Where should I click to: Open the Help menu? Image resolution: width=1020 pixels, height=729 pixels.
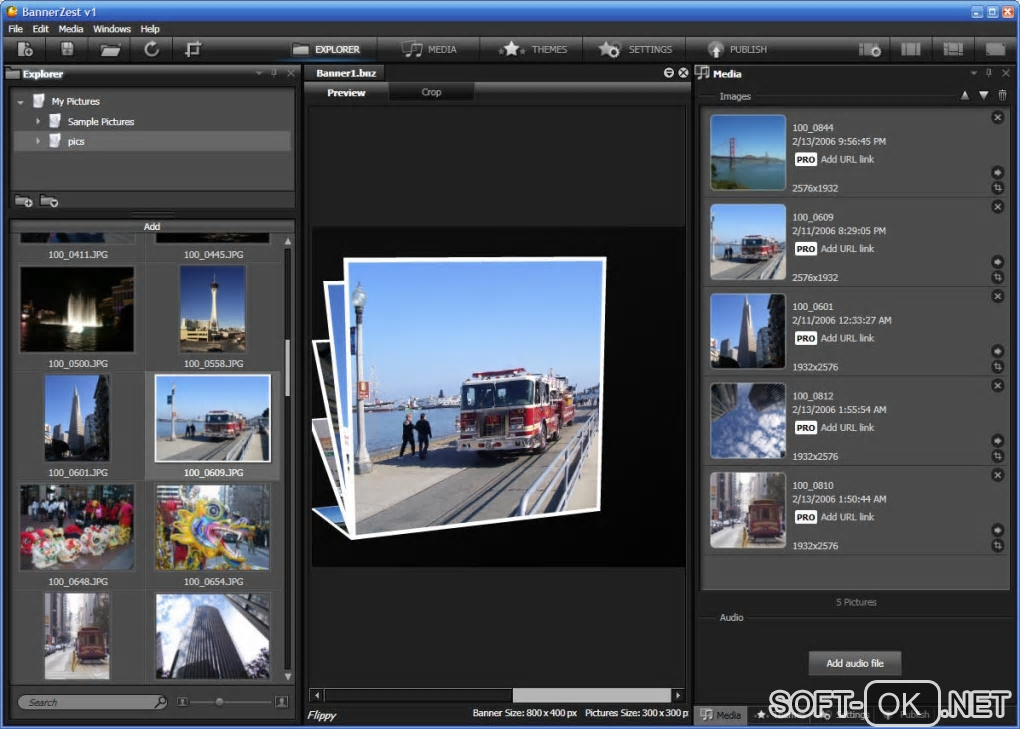150,29
